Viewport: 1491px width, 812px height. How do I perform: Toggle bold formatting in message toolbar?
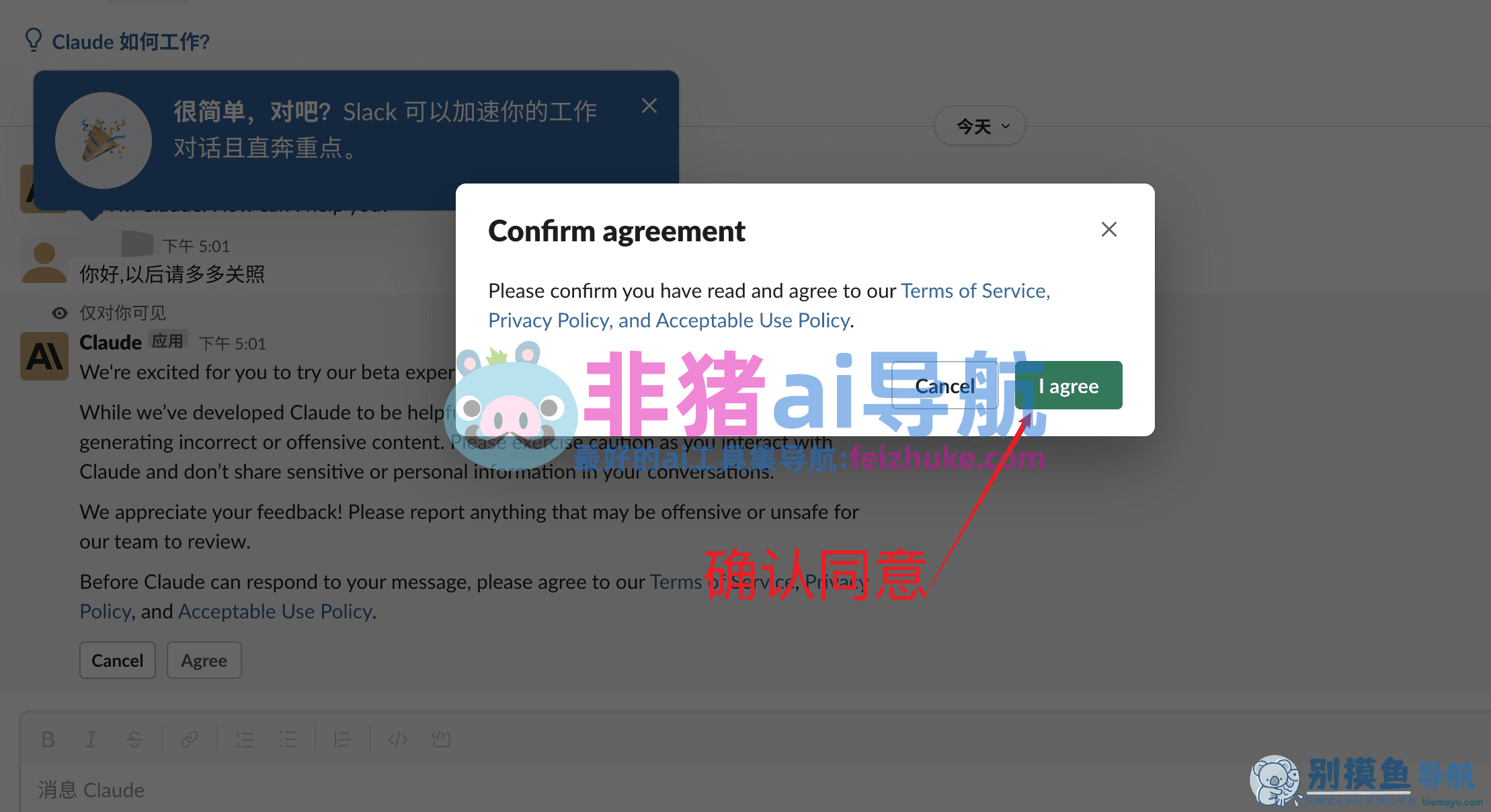48,739
